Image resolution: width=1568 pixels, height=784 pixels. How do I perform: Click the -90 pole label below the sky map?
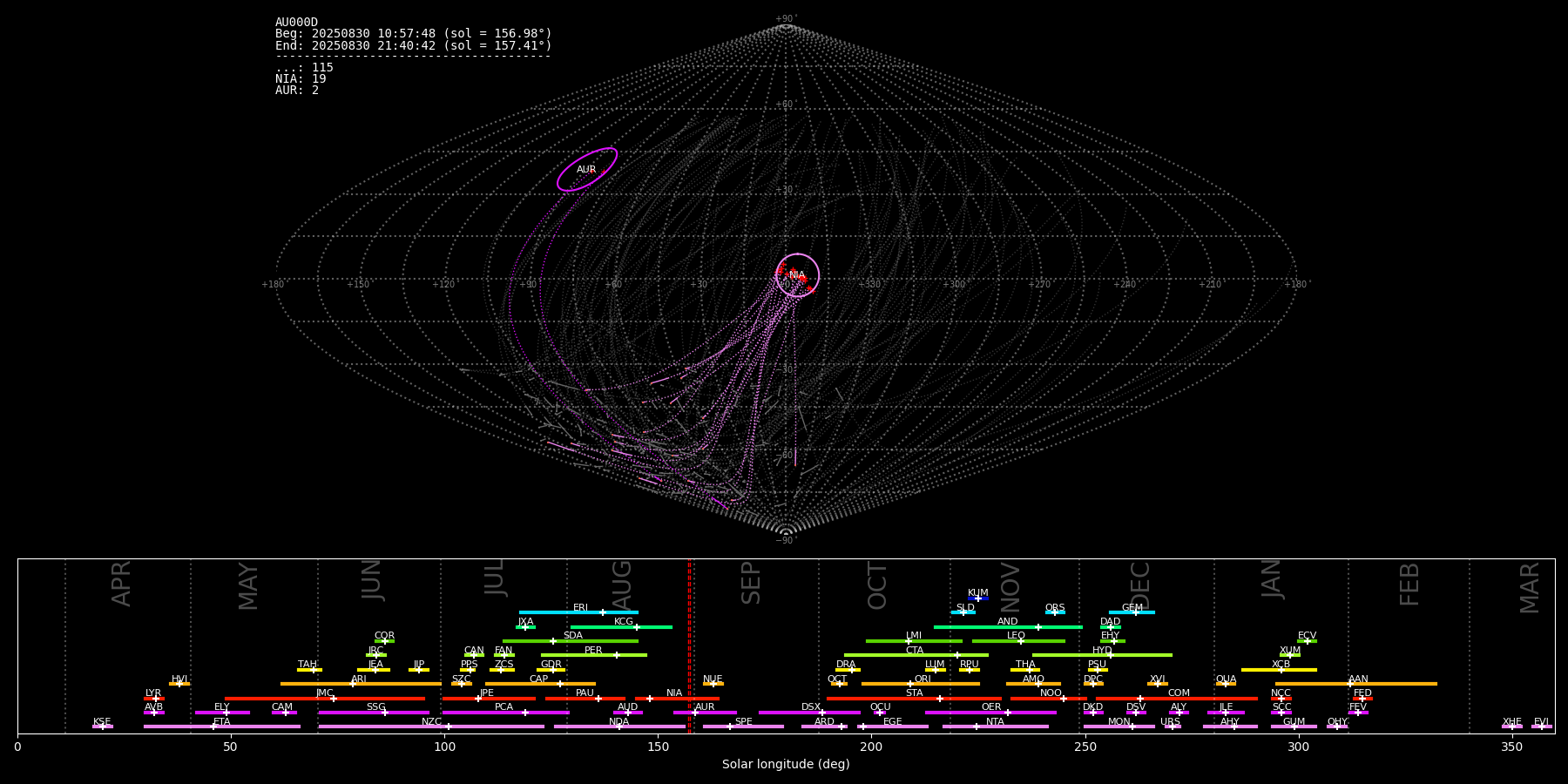[785, 541]
